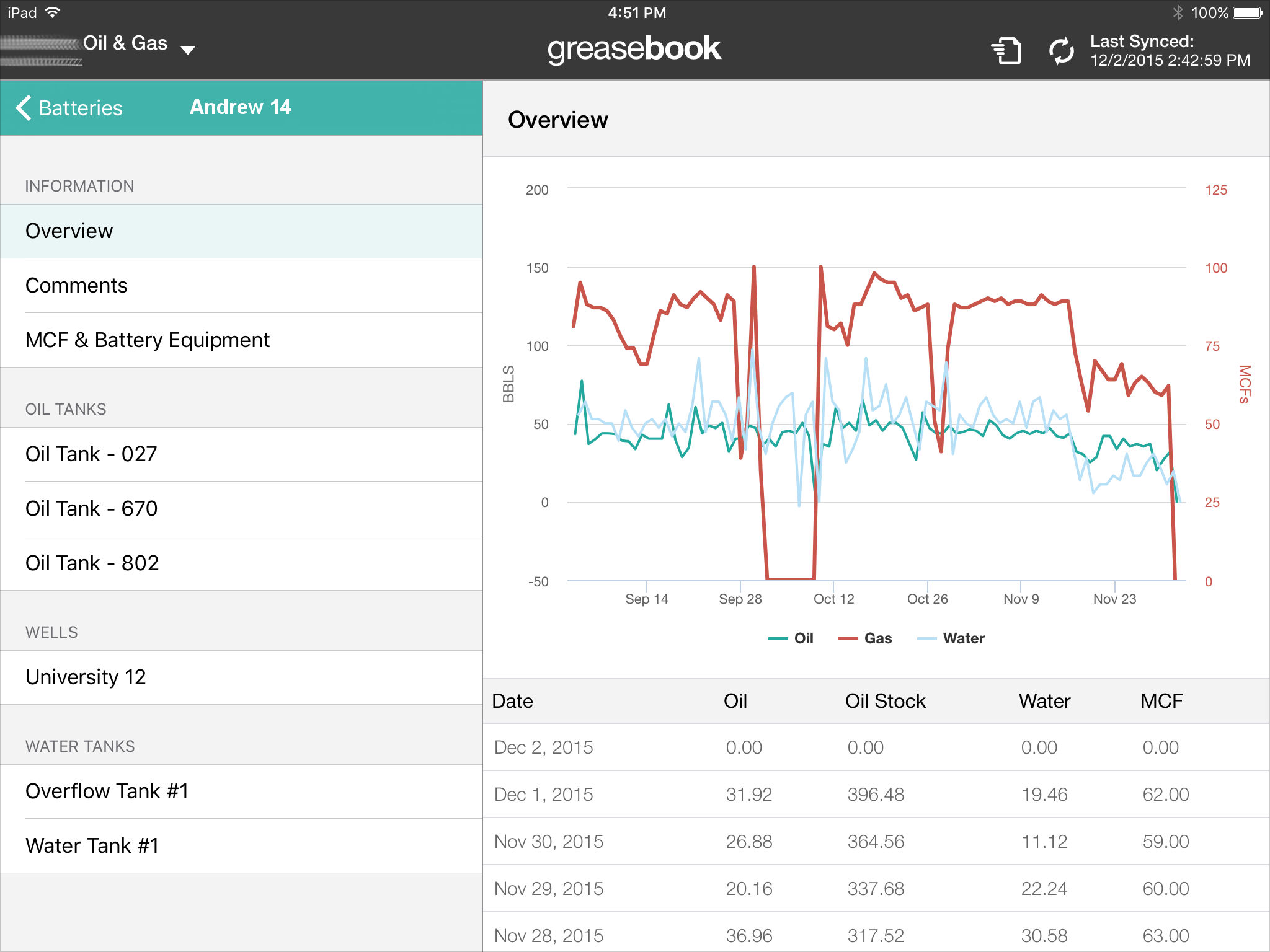Tap the sync refresh icon
Viewport: 1270px width, 952px height.
1061,51
